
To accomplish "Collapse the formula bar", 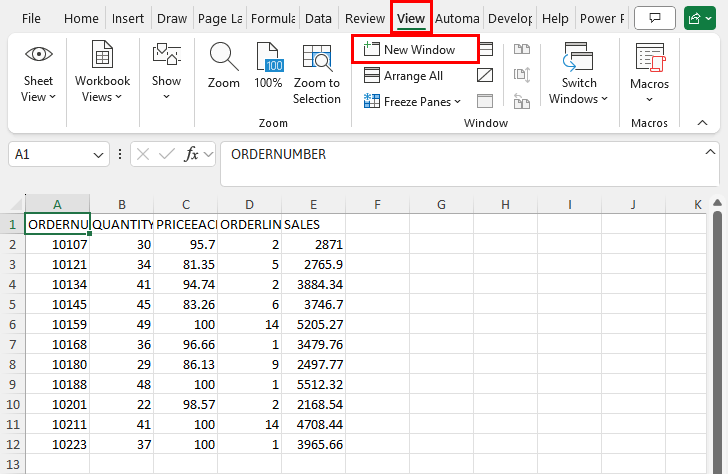I will (710, 152).
